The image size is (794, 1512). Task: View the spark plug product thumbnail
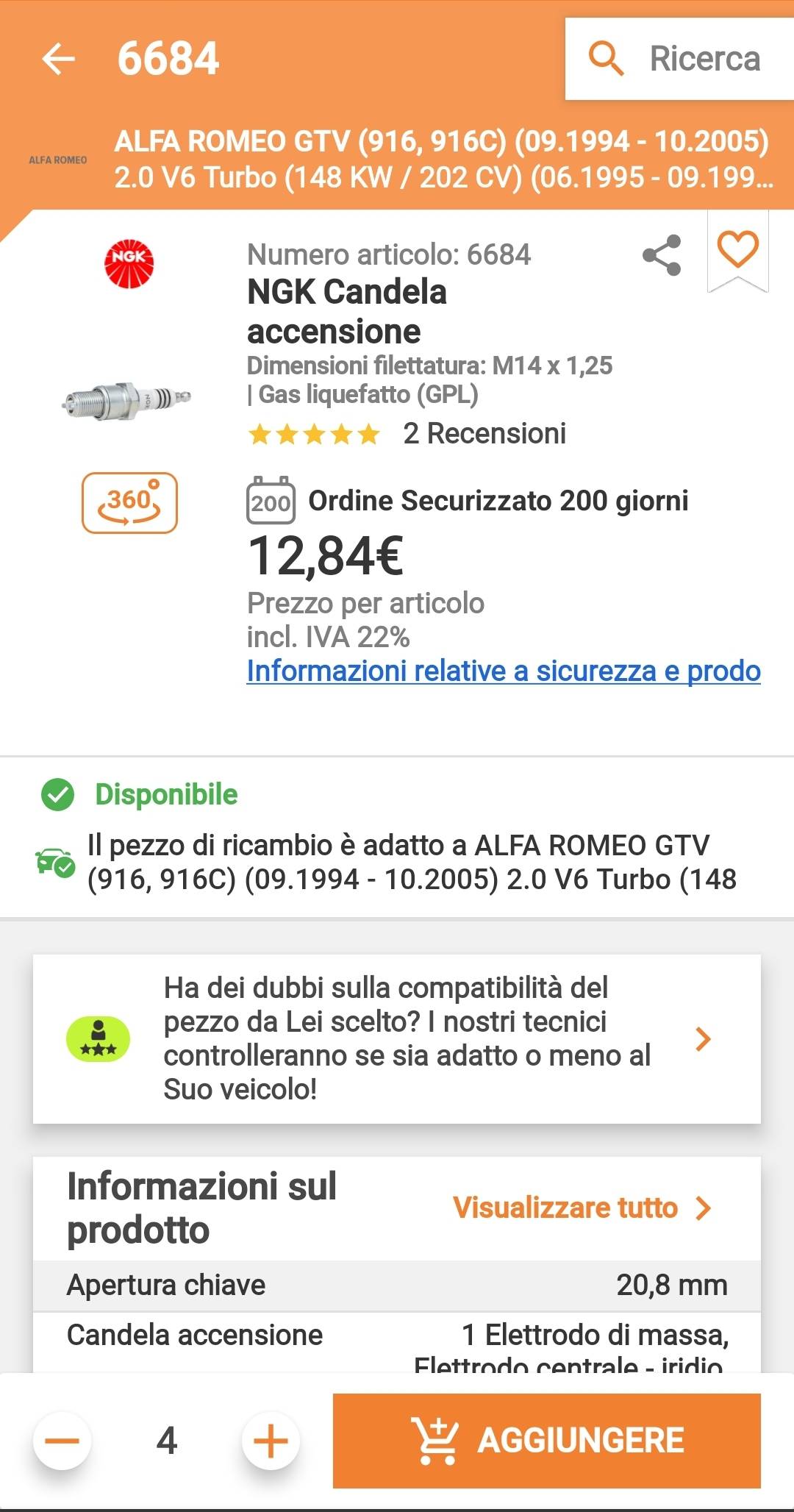click(126, 399)
